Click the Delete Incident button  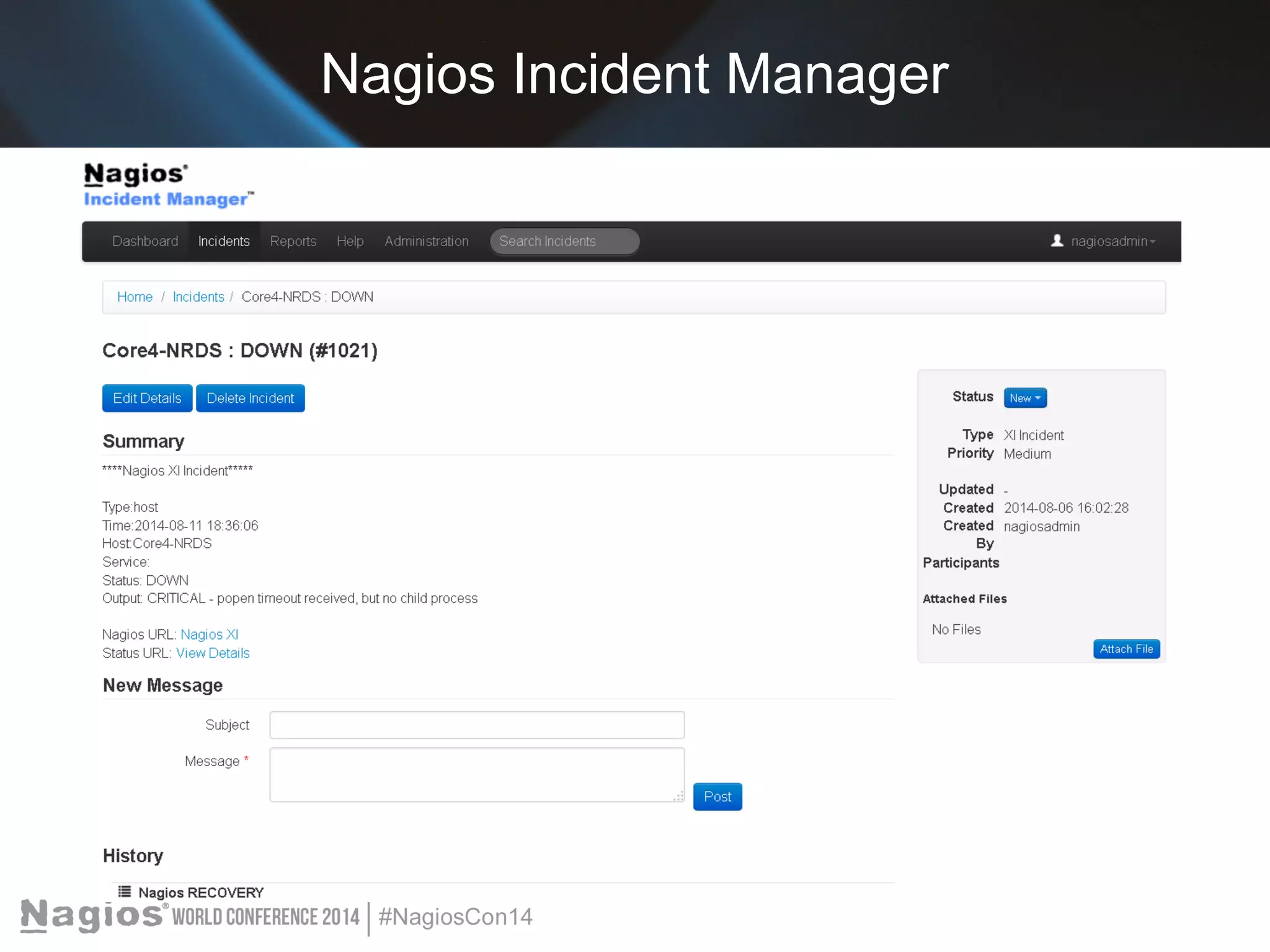click(251, 398)
